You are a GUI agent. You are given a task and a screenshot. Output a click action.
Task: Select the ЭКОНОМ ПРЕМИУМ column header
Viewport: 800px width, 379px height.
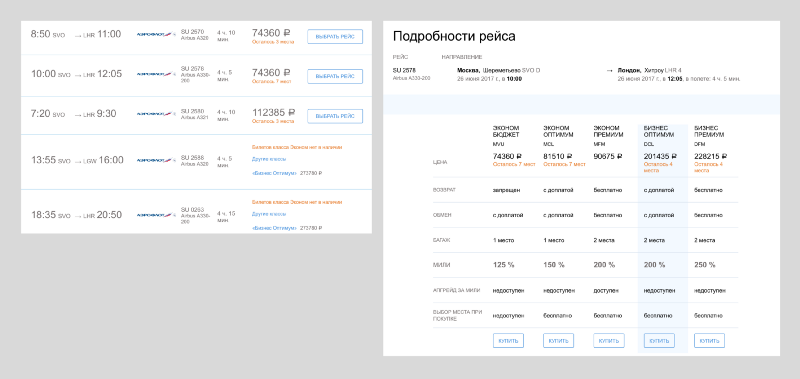pos(608,132)
